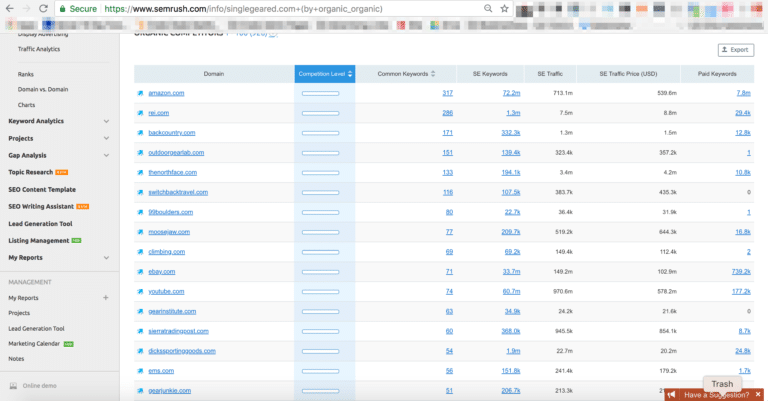Click the external link icon beside ems.com
The image size is (768, 401).
coord(140,371)
